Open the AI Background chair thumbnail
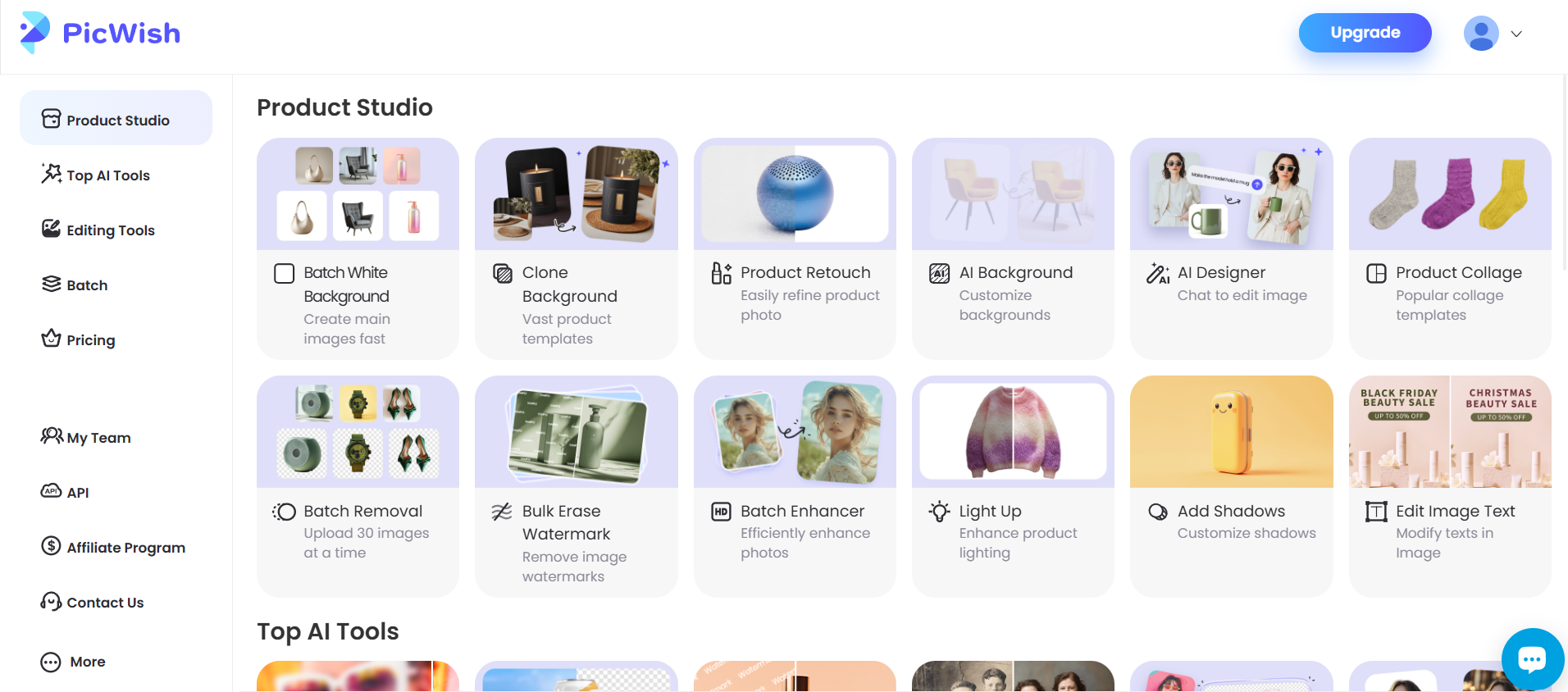The width and height of the screenshot is (1568, 692). pos(1013,194)
